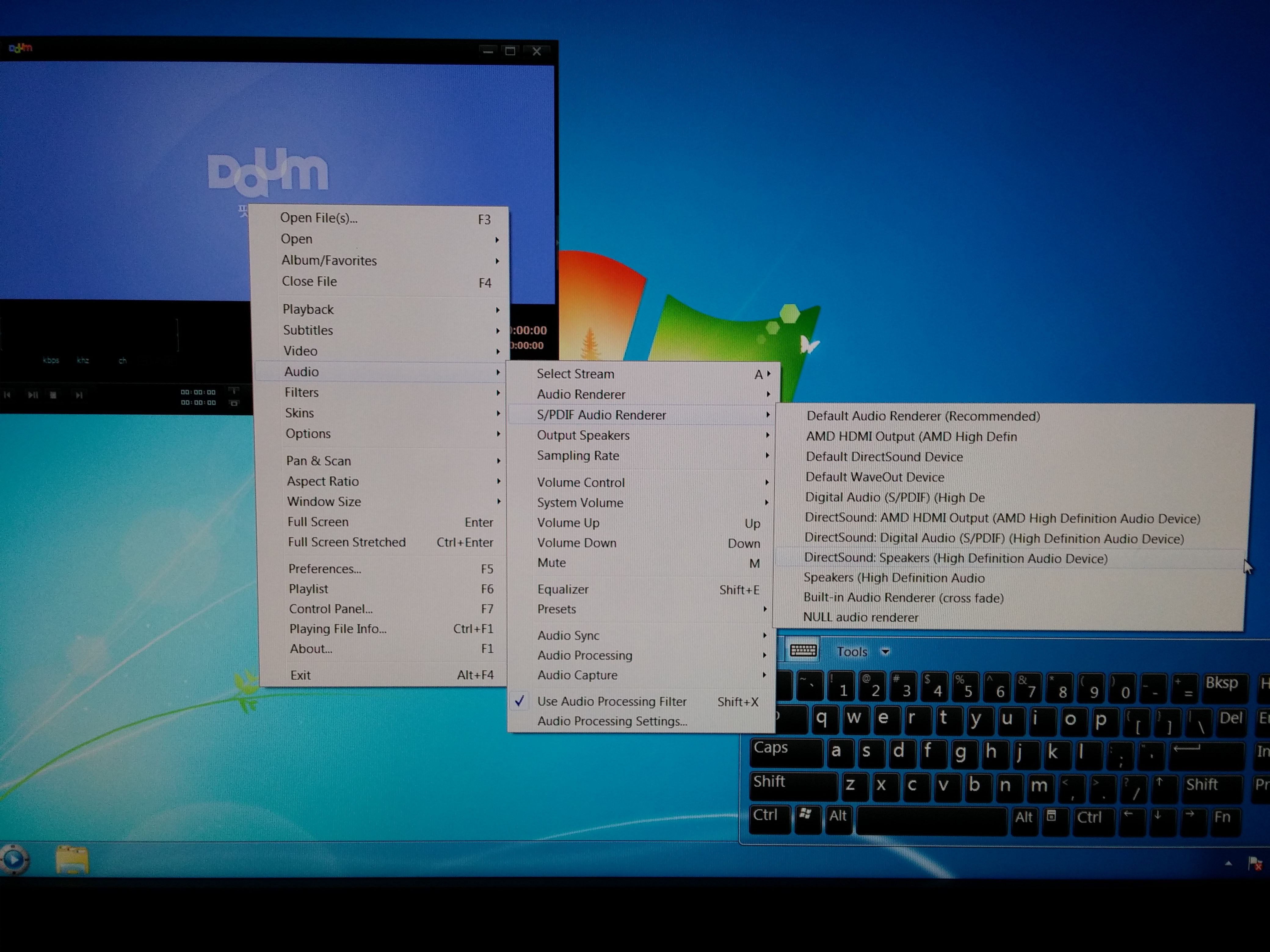Click Playlist menu entry
The image size is (1270, 952).
(383, 589)
